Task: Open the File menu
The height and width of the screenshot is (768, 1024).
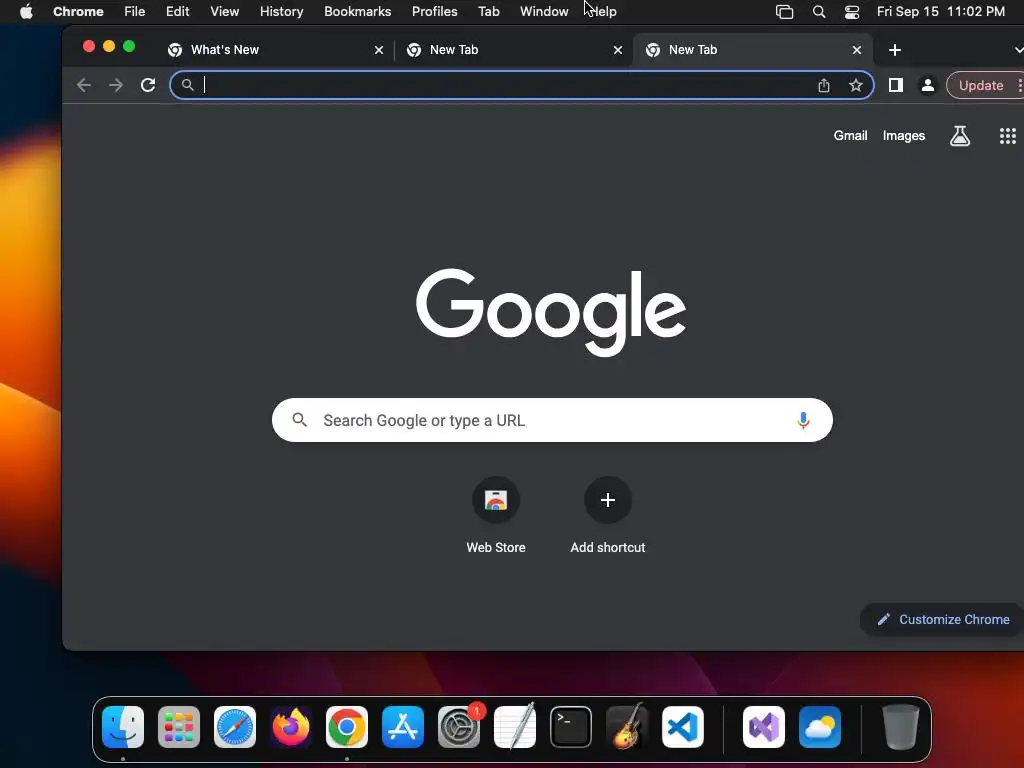Action: point(135,11)
